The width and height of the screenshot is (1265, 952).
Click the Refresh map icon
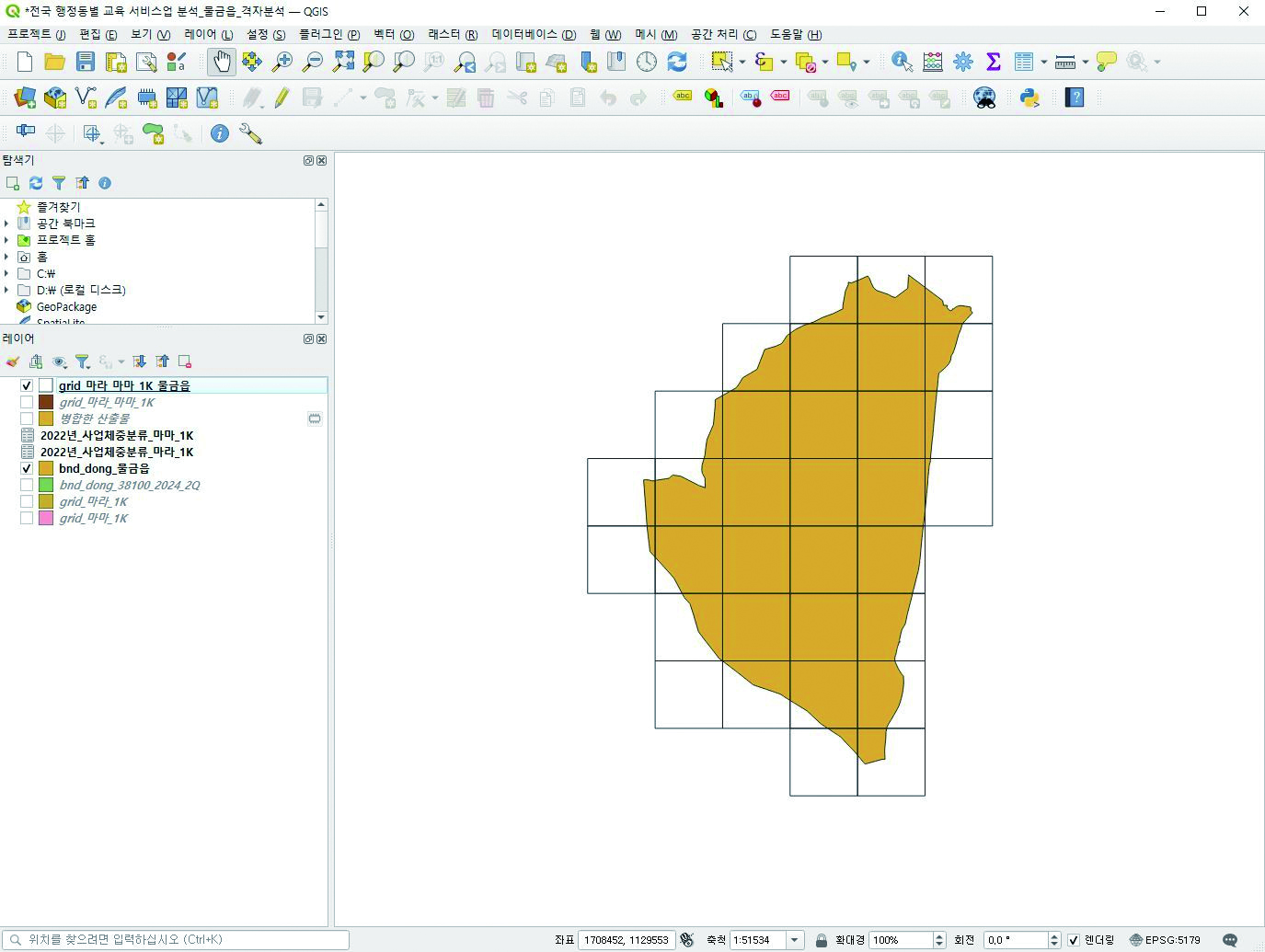pyautogui.click(x=677, y=62)
